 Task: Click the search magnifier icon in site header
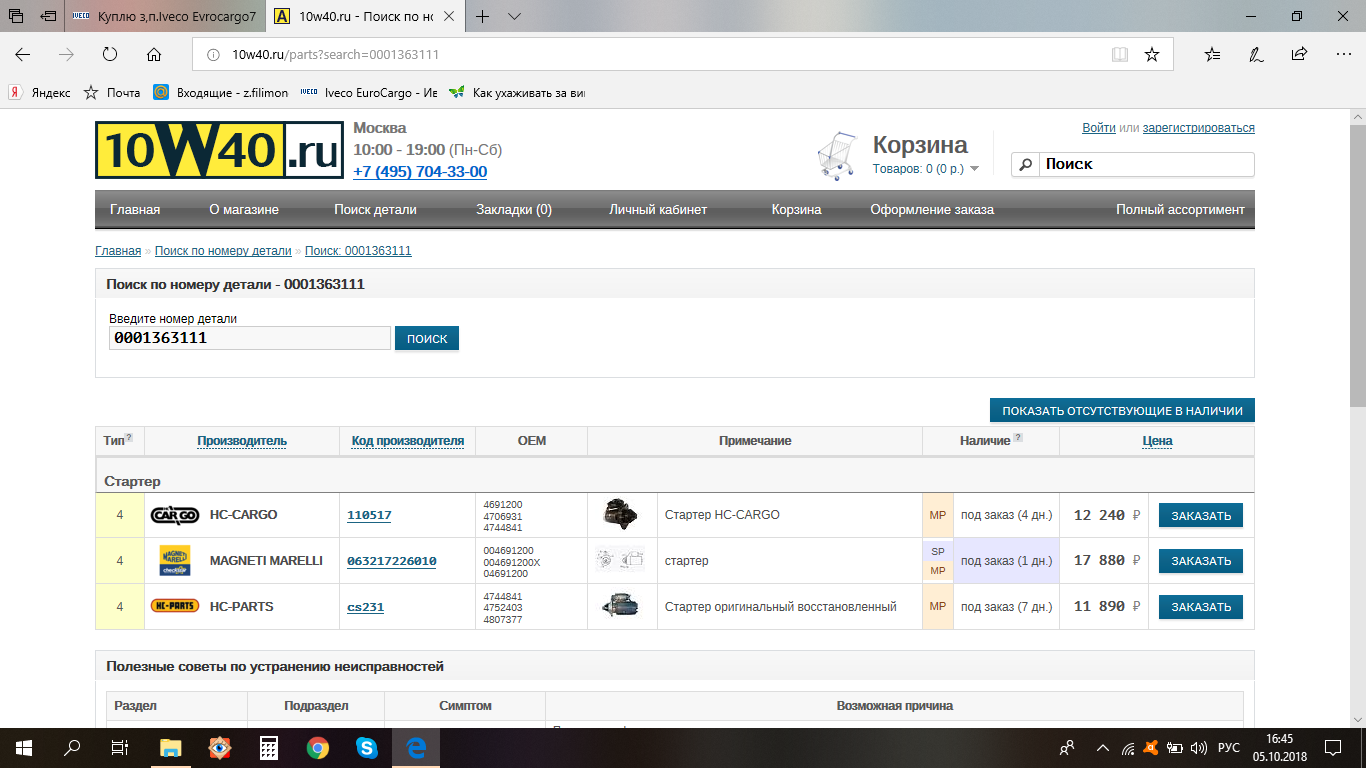(1025, 164)
